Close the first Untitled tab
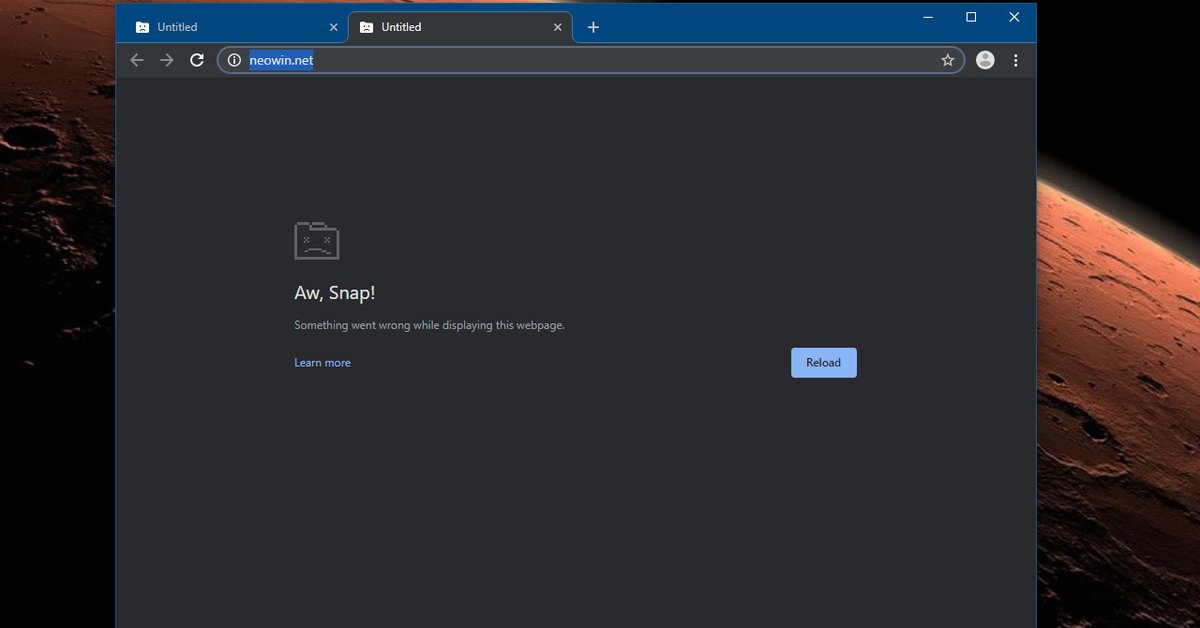The image size is (1200, 628). click(334, 27)
